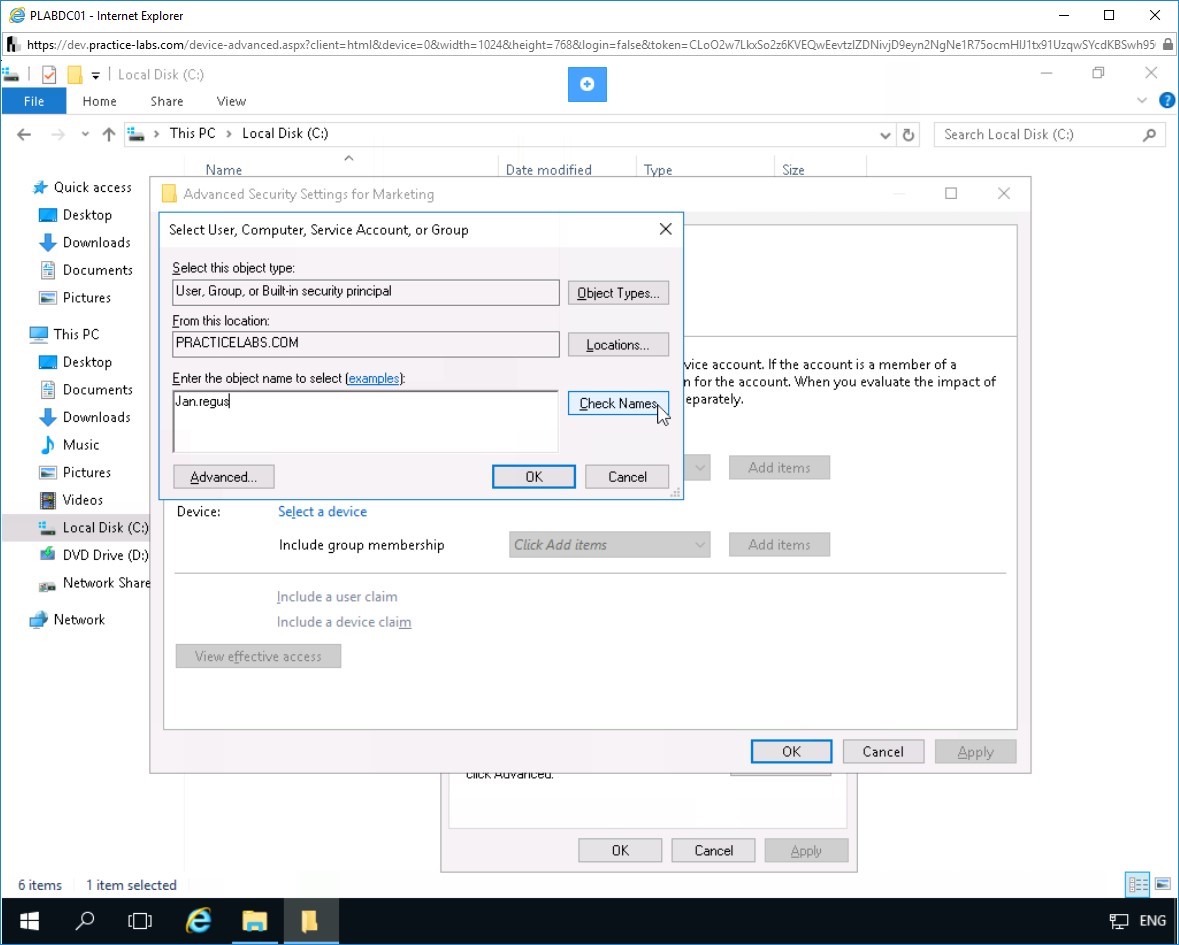Click Include a device claim link
1179x945 pixels.
point(344,622)
